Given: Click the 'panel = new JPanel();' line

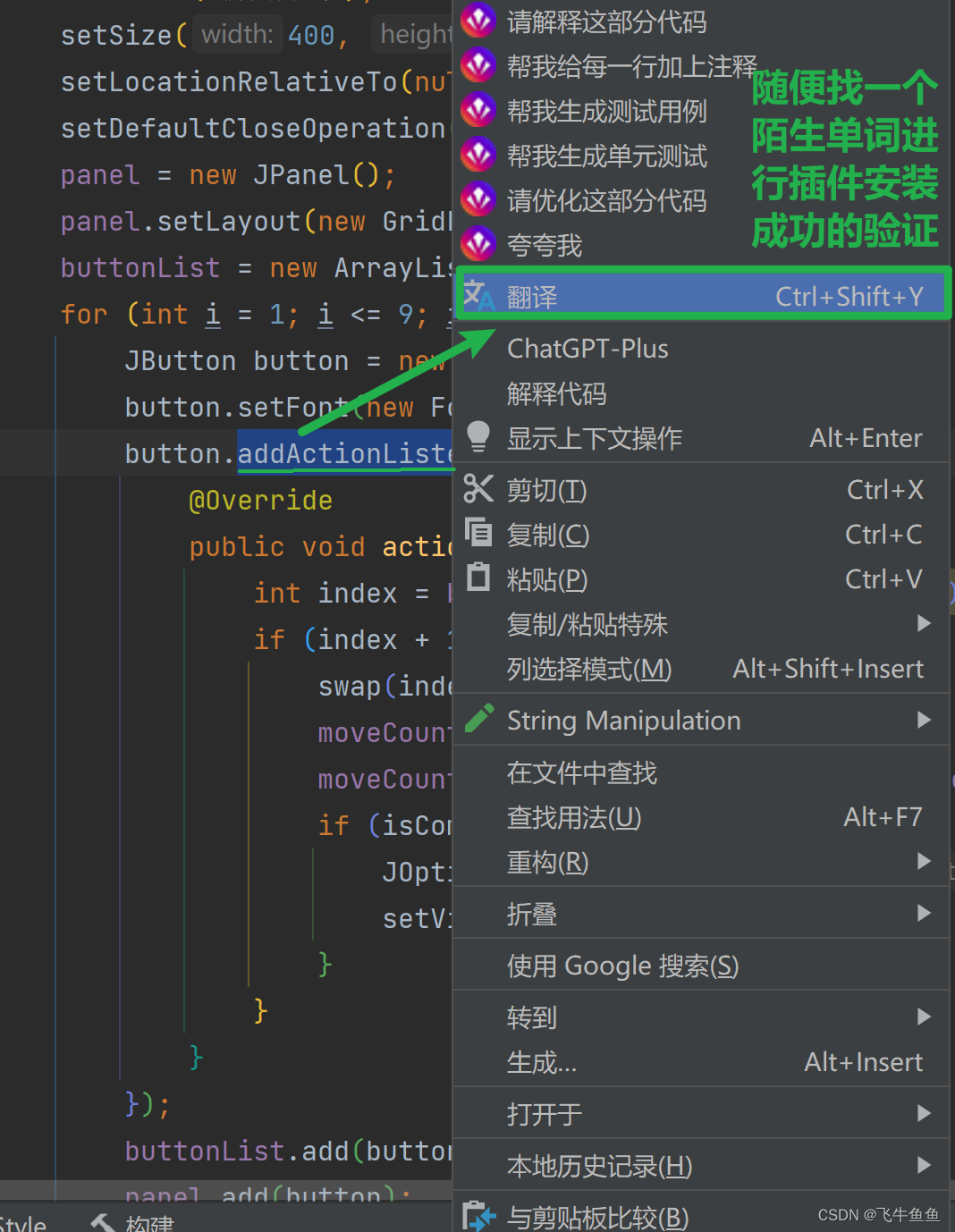Looking at the screenshot, I should pyautogui.click(x=228, y=174).
